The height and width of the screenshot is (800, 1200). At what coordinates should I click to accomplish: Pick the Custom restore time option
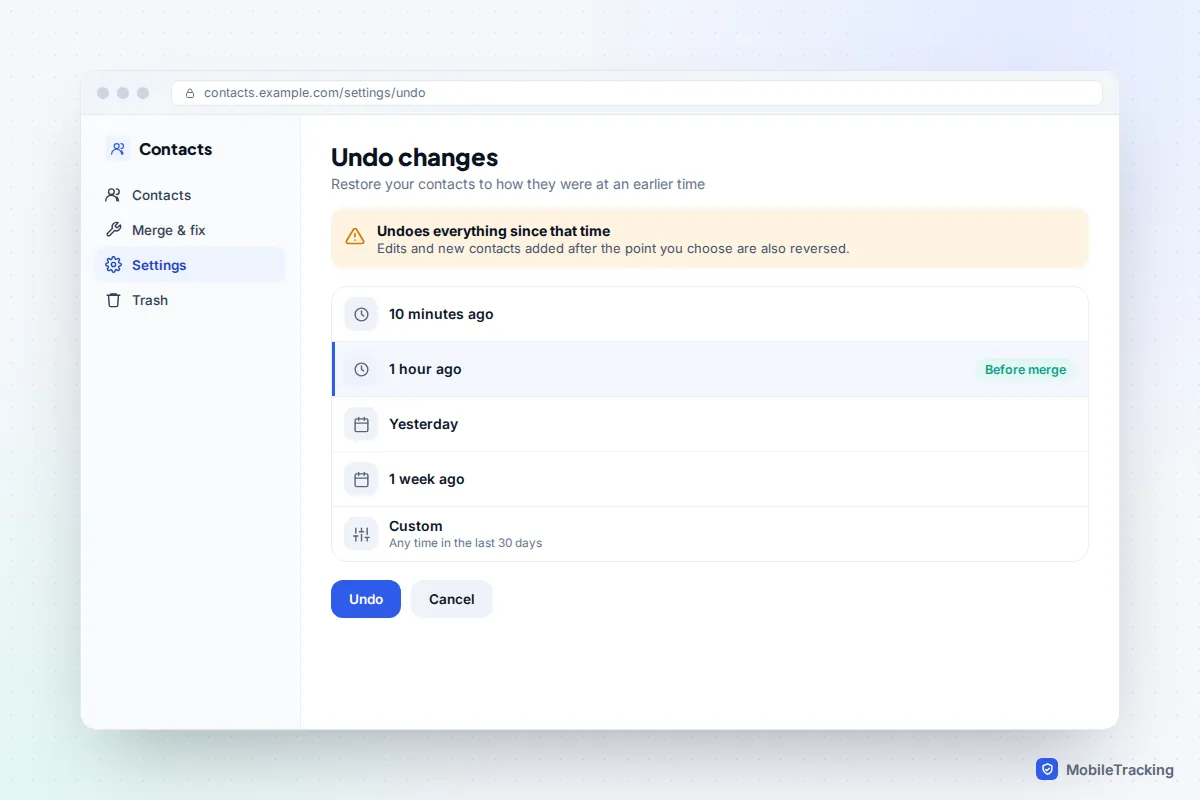pyautogui.click(x=710, y=534)
